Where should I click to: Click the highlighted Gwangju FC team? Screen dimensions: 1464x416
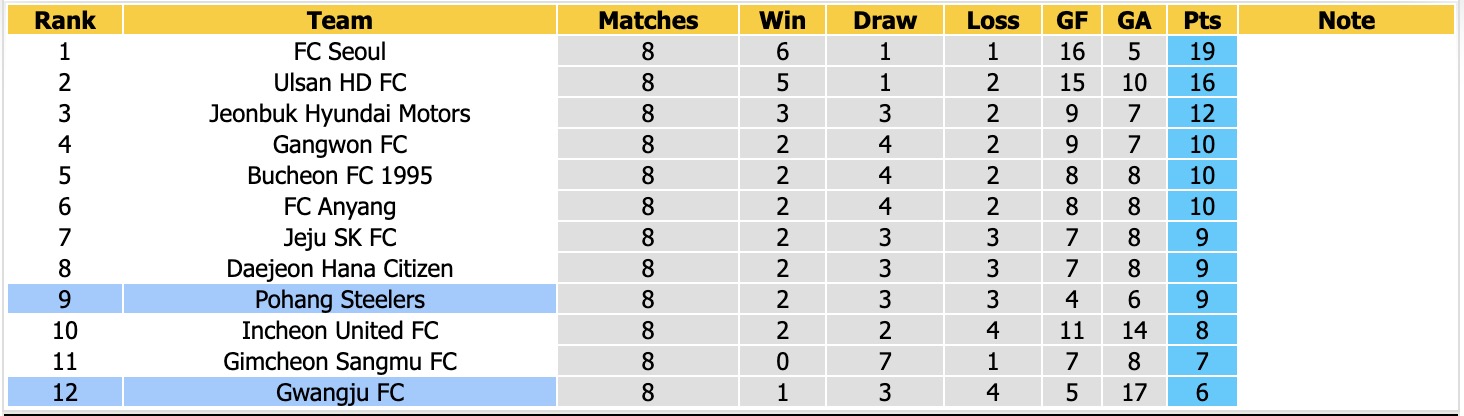[x=340, y=392]
